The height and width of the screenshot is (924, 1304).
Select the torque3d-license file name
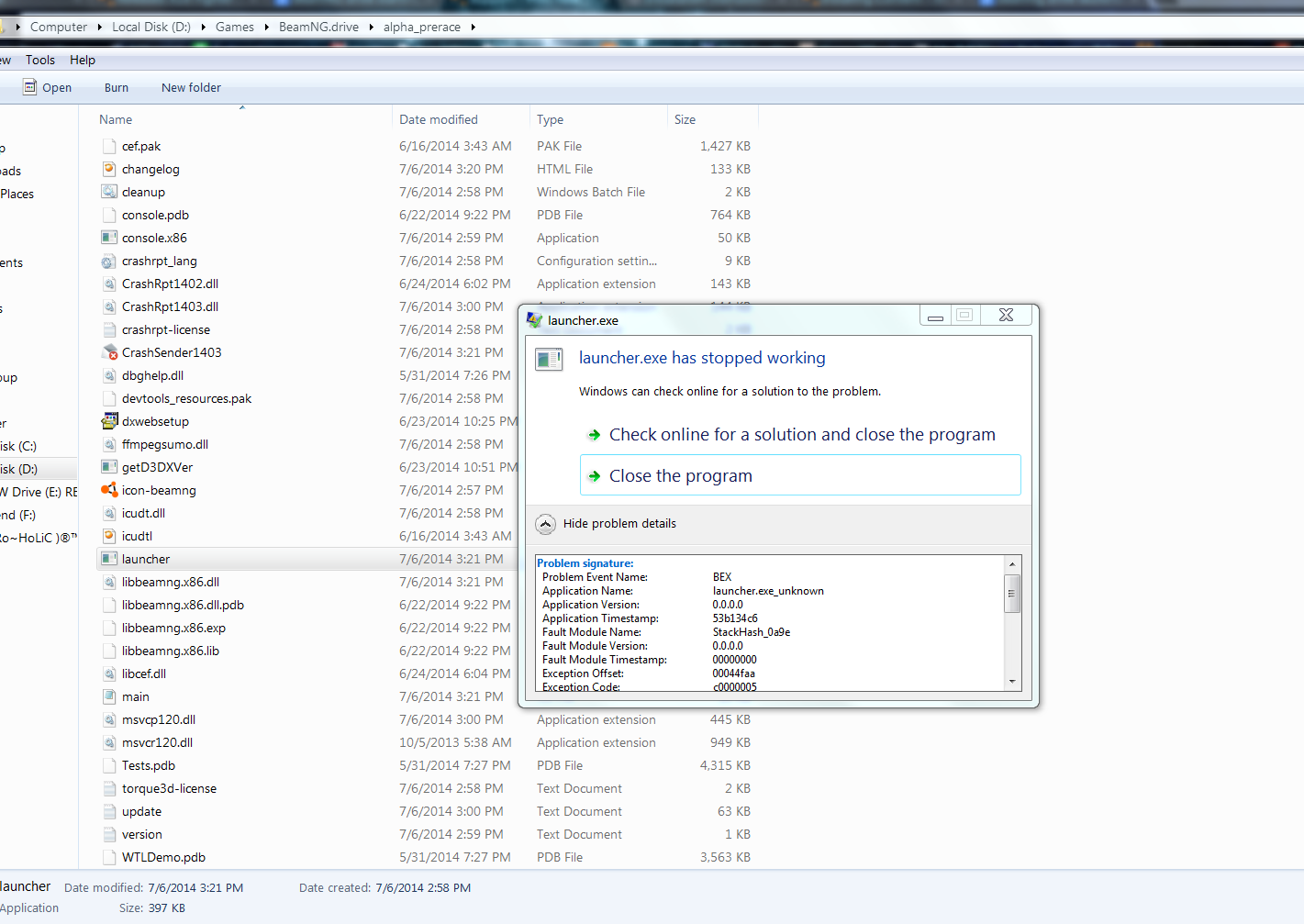click(169, 788)
